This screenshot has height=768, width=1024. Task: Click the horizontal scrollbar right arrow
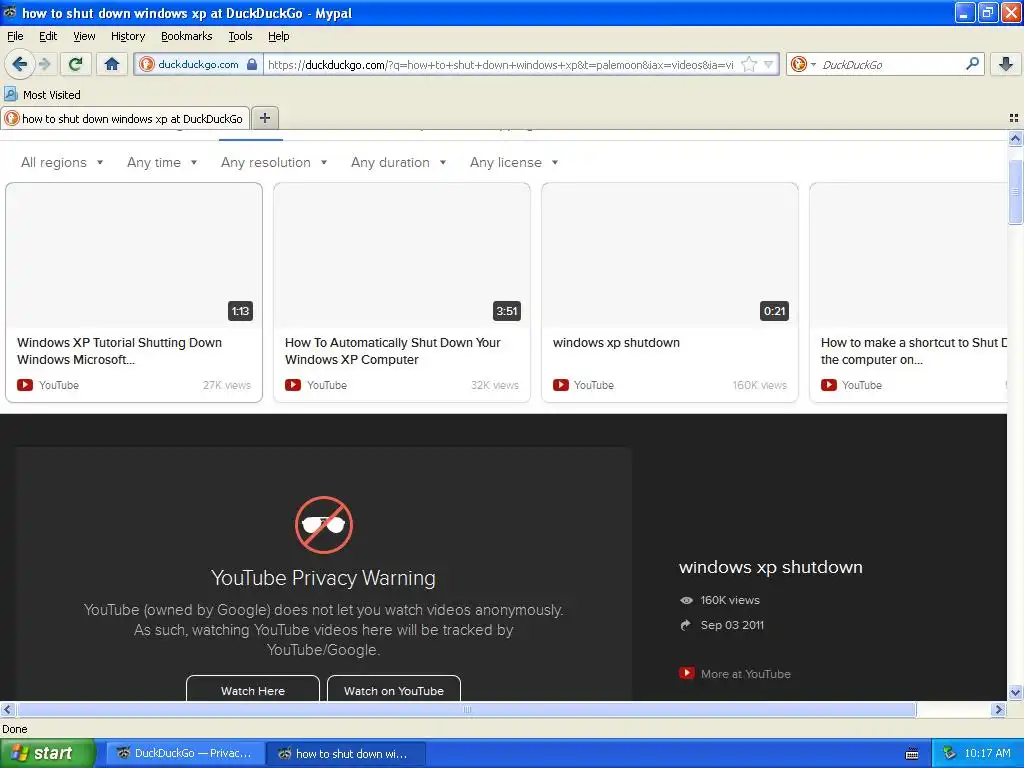(999, 709)
